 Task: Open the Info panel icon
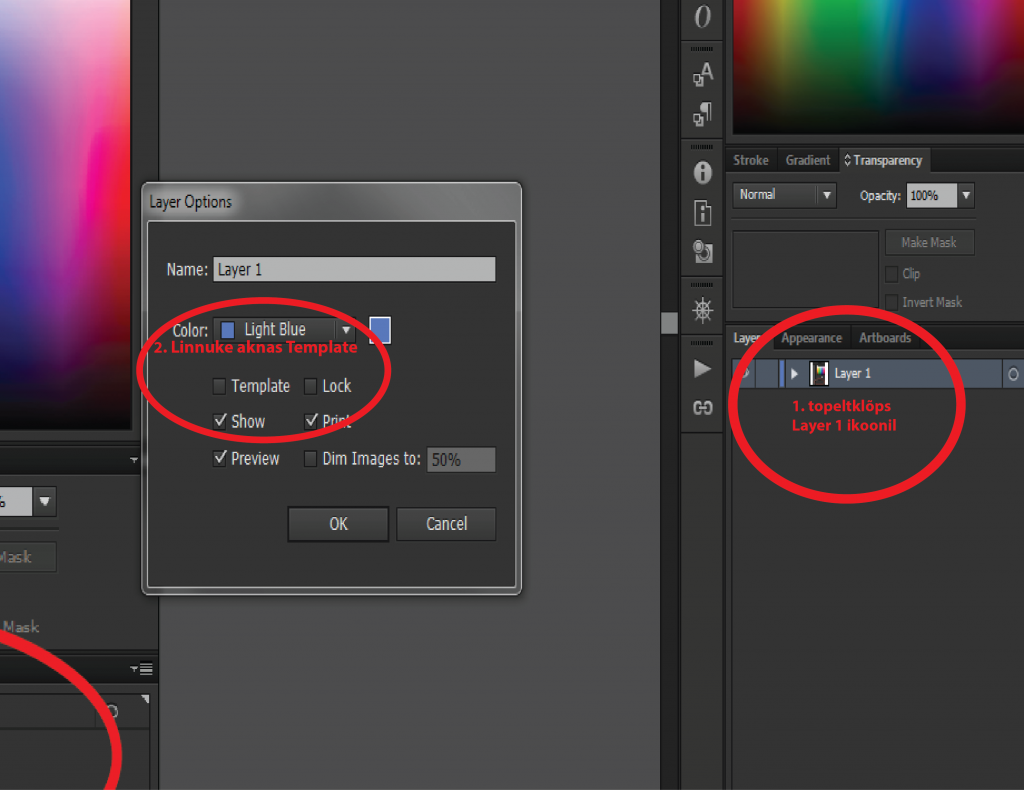click(x=702, y=172)
